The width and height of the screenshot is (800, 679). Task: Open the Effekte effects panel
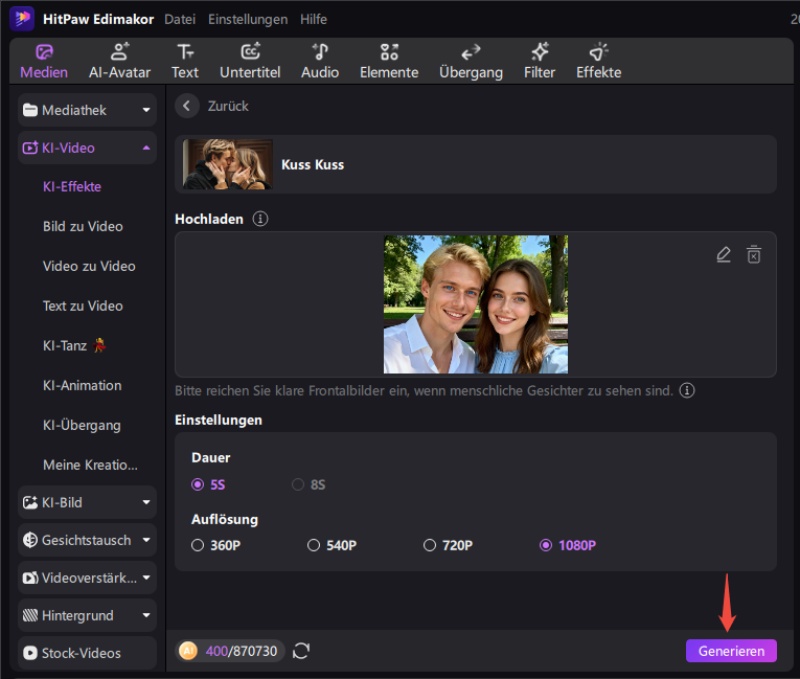pos(598,61)
